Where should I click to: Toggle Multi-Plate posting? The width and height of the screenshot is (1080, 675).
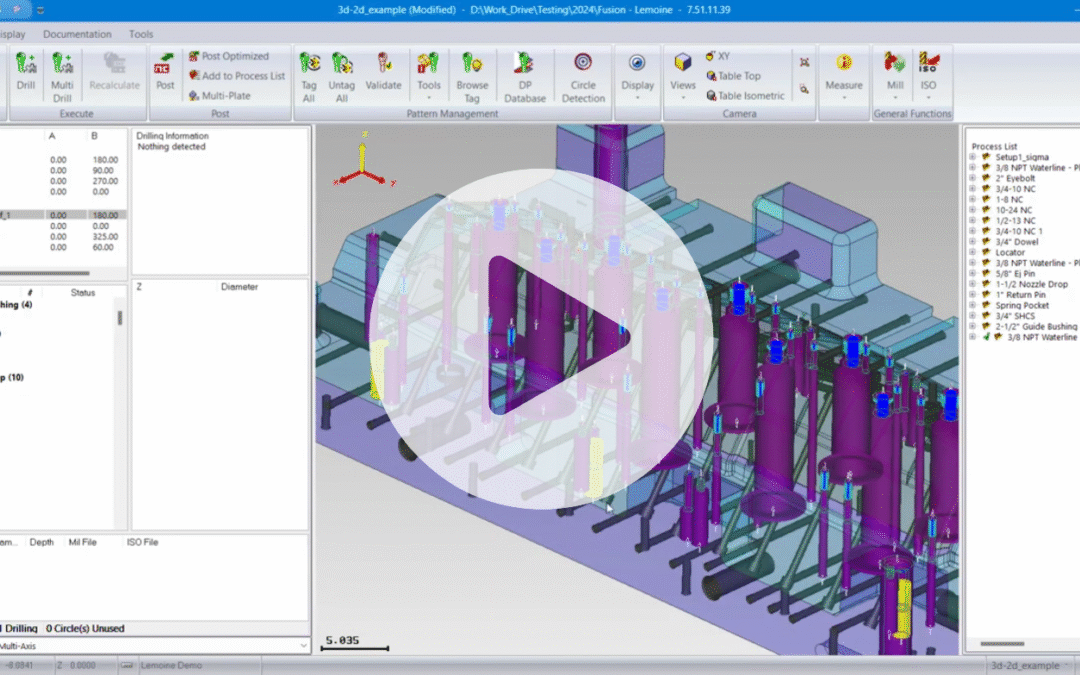pos(228,96)
